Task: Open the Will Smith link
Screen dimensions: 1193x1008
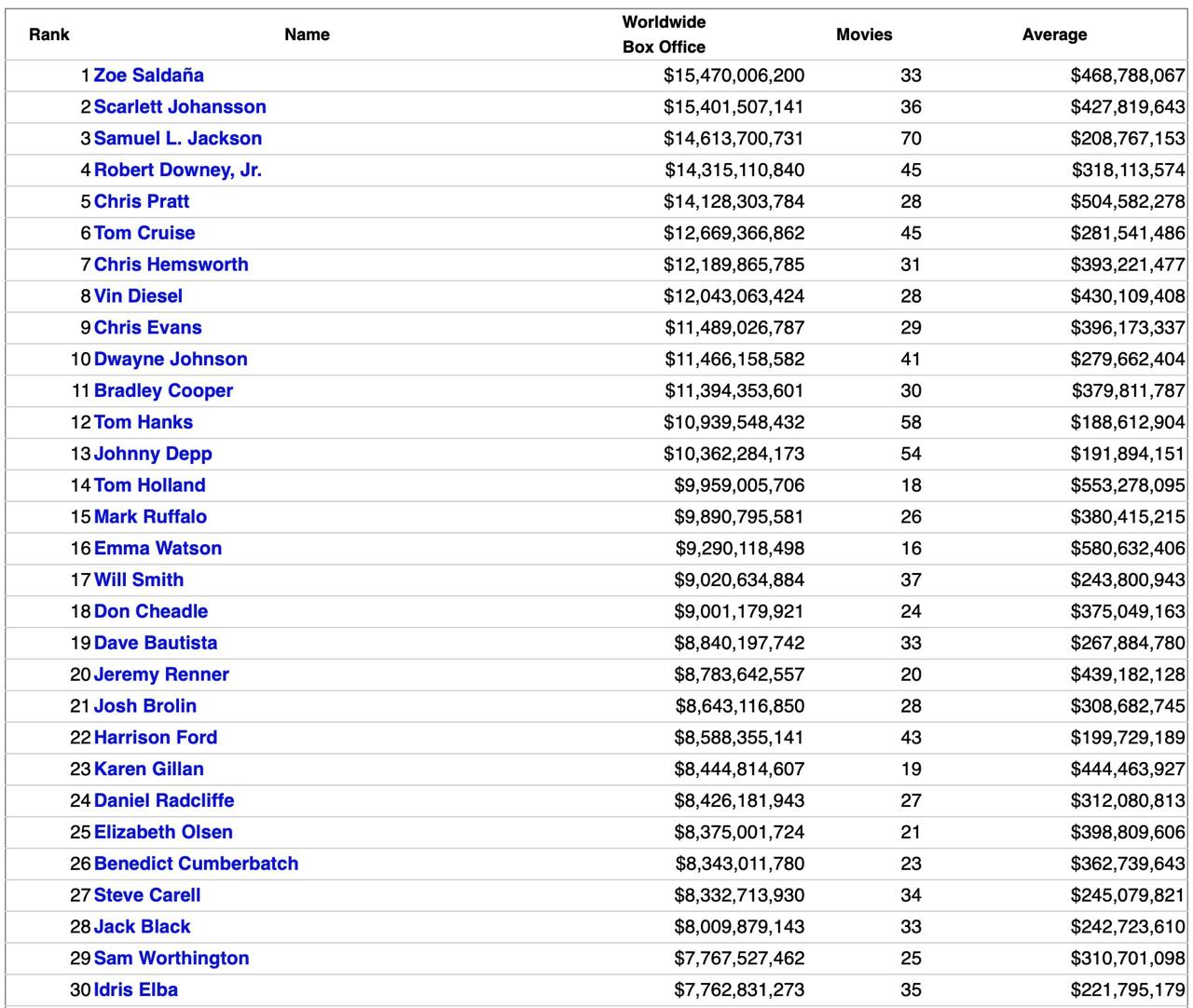Action: [139, 579]
